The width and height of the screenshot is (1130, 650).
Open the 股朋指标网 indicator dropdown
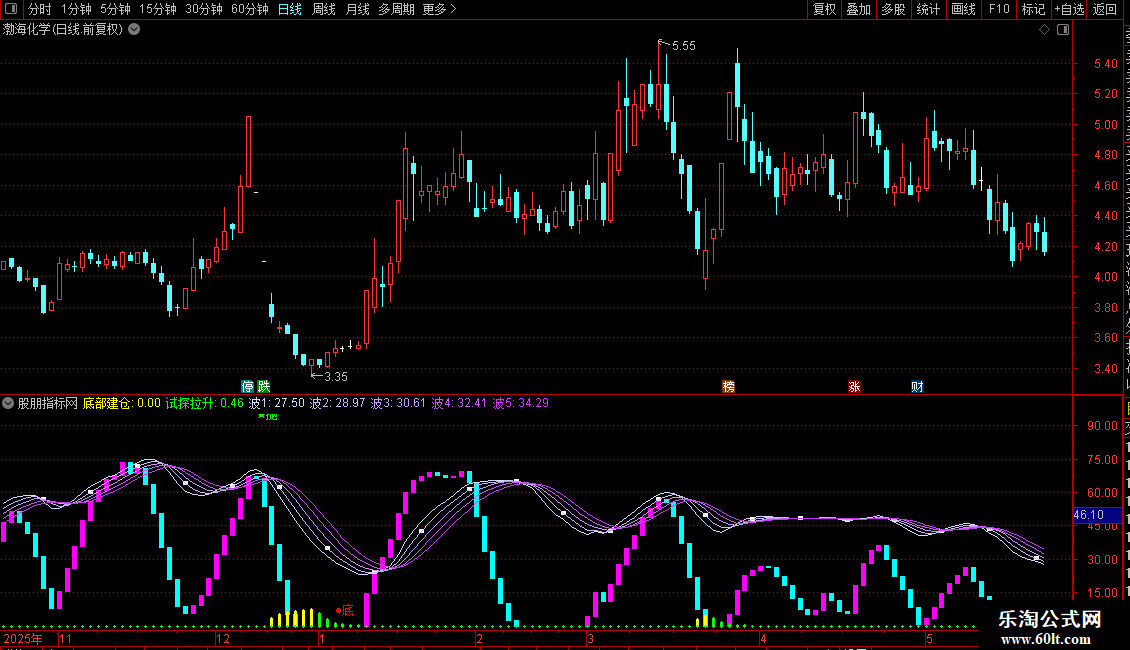8,404
